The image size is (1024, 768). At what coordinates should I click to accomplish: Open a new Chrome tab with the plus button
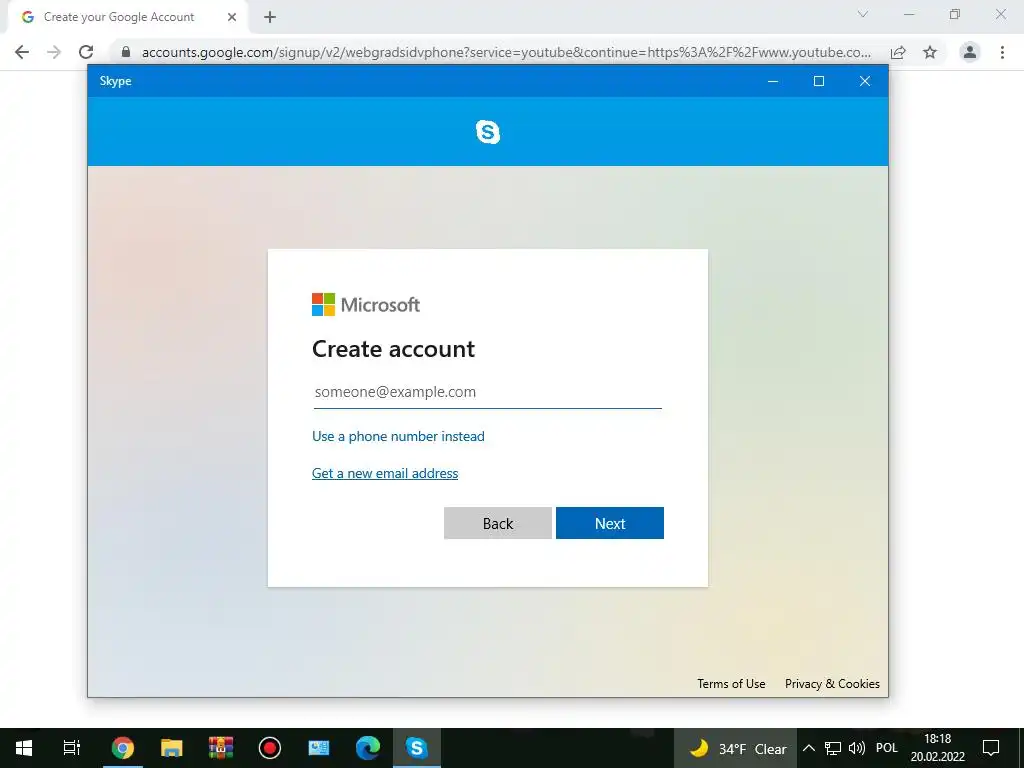click(x=270, y=17)
